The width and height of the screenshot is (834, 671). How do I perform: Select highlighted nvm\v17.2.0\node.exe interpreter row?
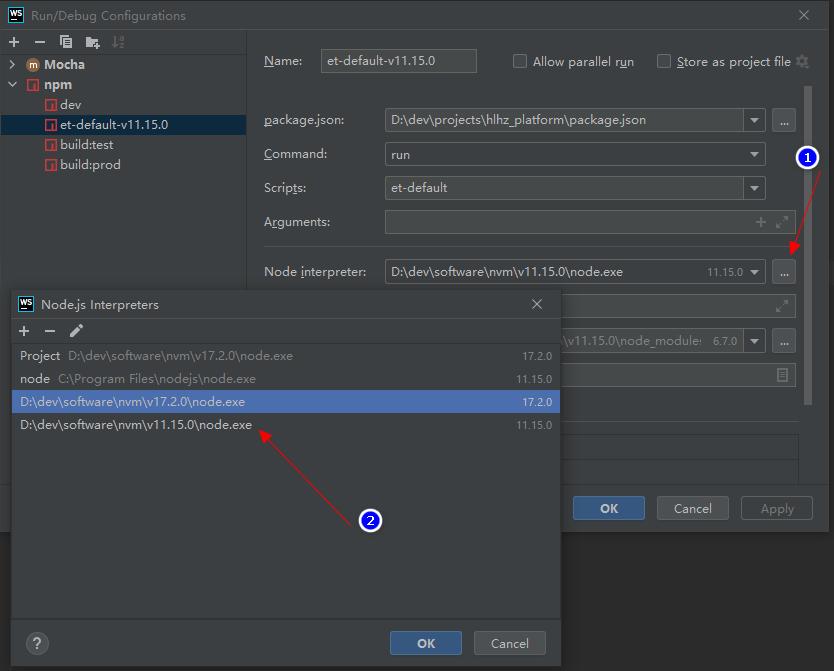[x=286, y=401]
